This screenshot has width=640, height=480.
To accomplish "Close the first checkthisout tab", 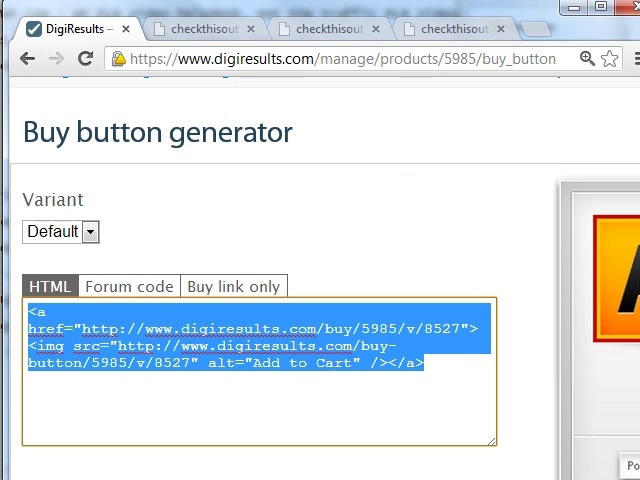I will click(x=251, y=29).
